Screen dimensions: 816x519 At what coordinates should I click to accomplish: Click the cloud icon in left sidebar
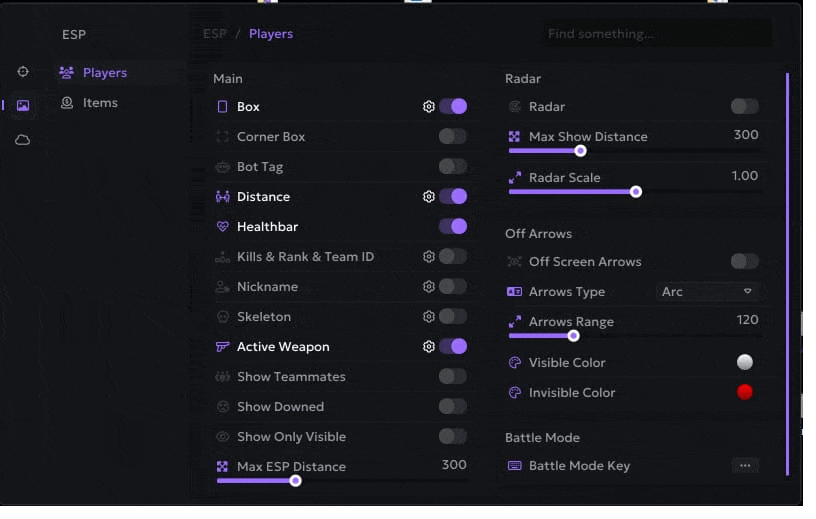point(23,140)
